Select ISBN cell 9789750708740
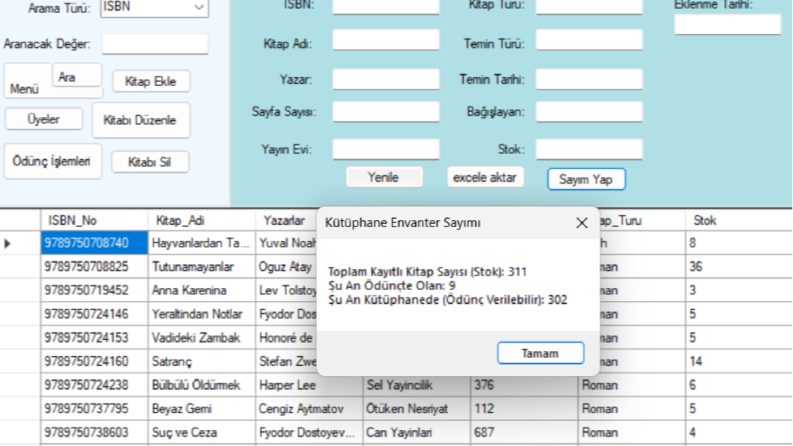The image size is (793, 446). coord(95,243)
